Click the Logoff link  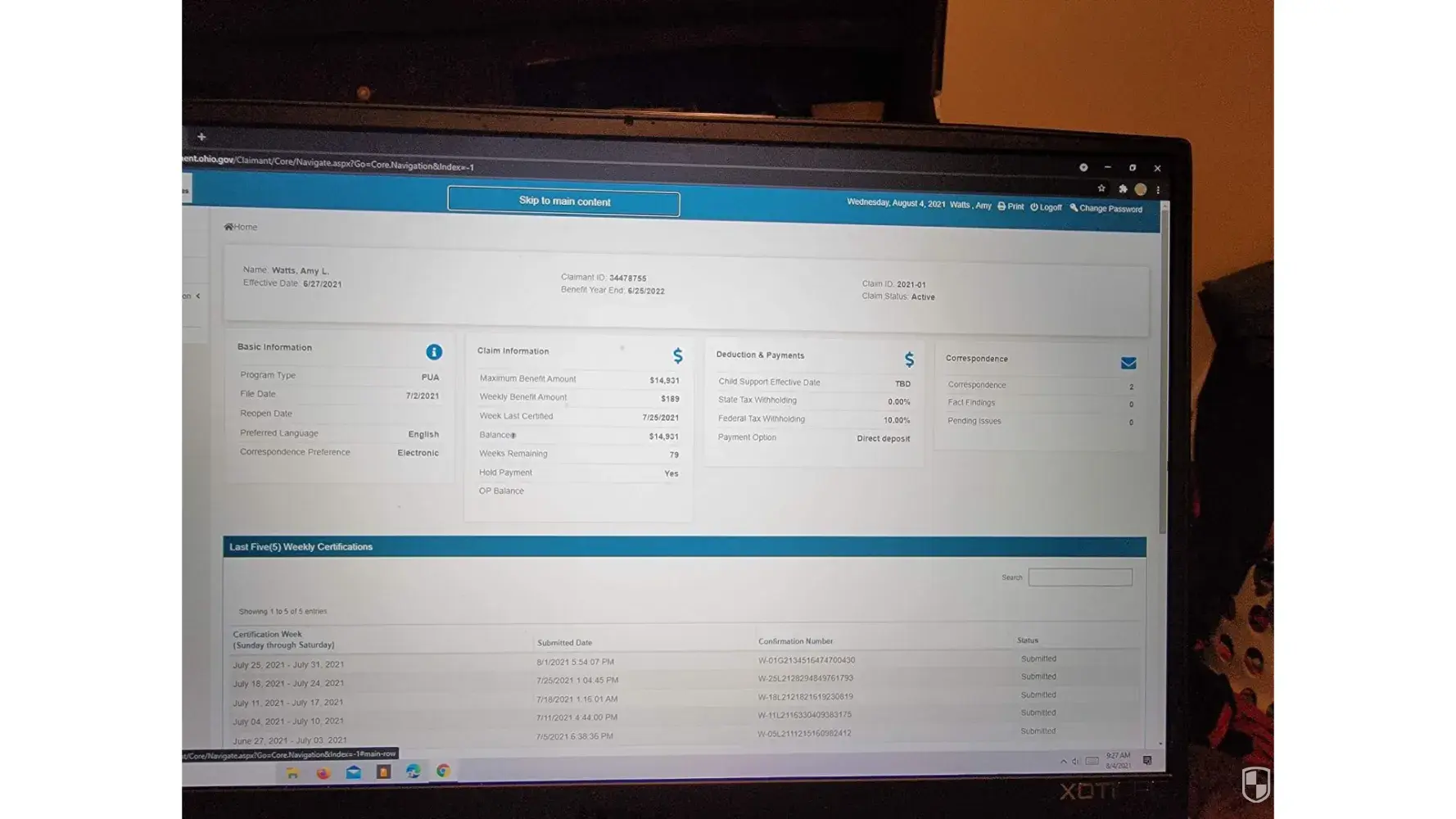point(1046,207)
